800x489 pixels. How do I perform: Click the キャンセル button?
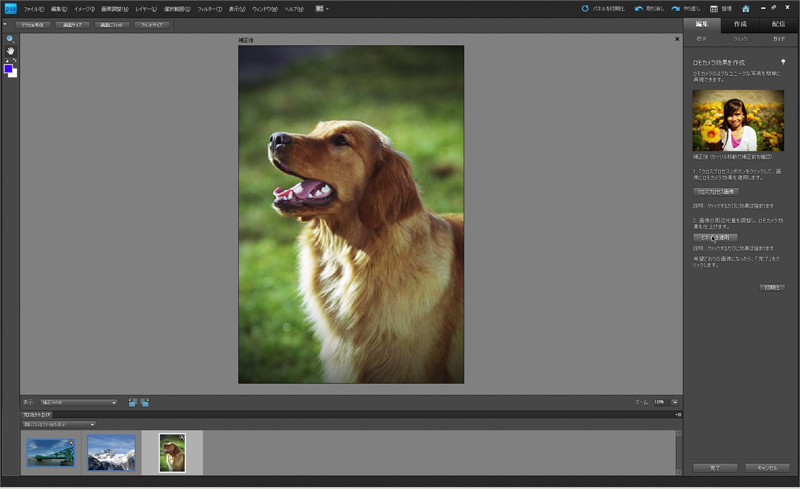coord(767,467)
